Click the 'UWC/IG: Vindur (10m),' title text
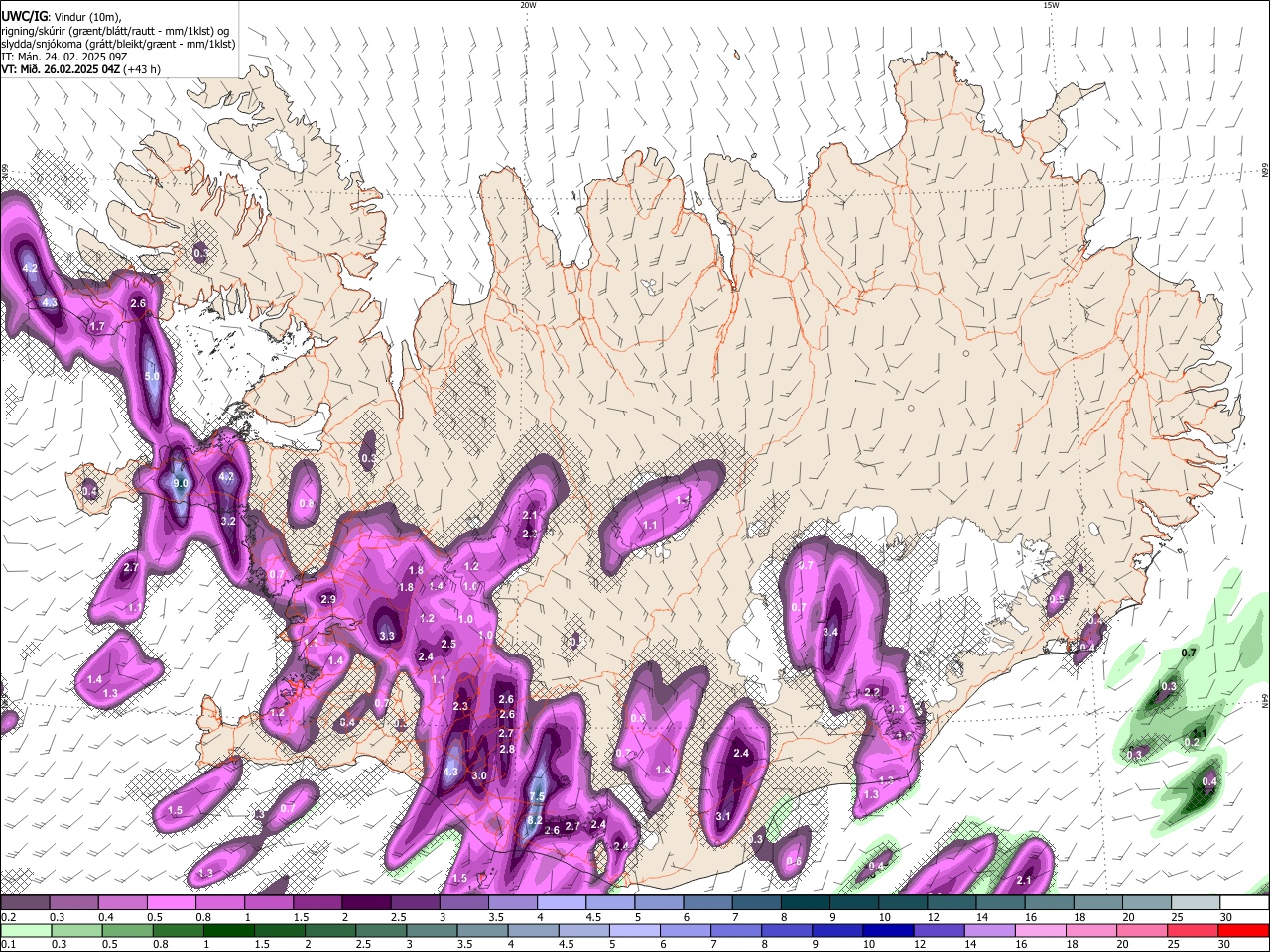The width and height of the screenshot is (1270, 952). 62,16
